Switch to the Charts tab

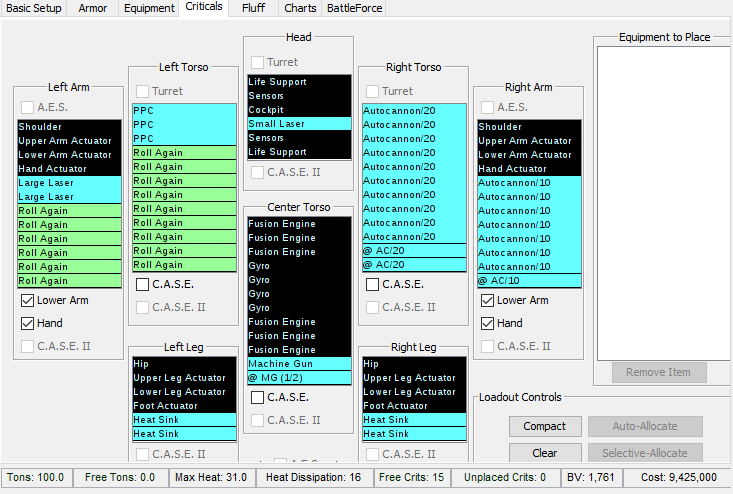[x=300, y=8]
